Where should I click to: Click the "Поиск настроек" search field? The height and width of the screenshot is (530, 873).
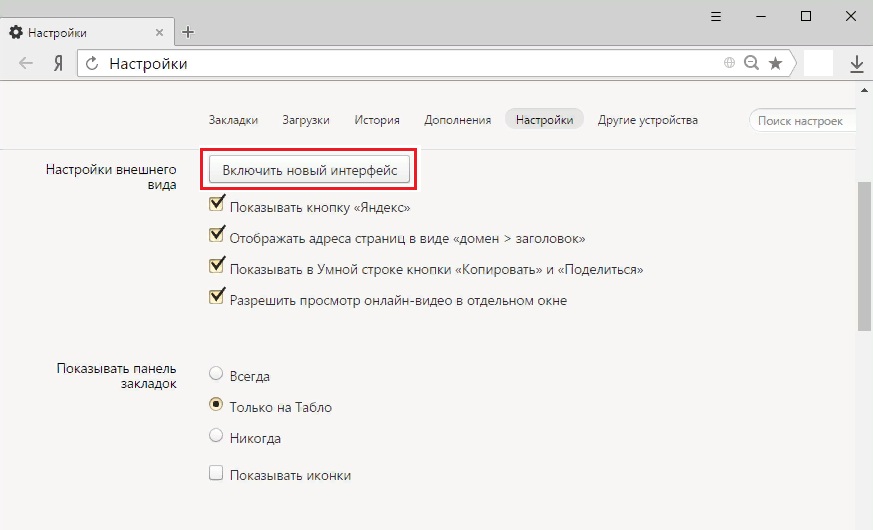tap(803, 121)
